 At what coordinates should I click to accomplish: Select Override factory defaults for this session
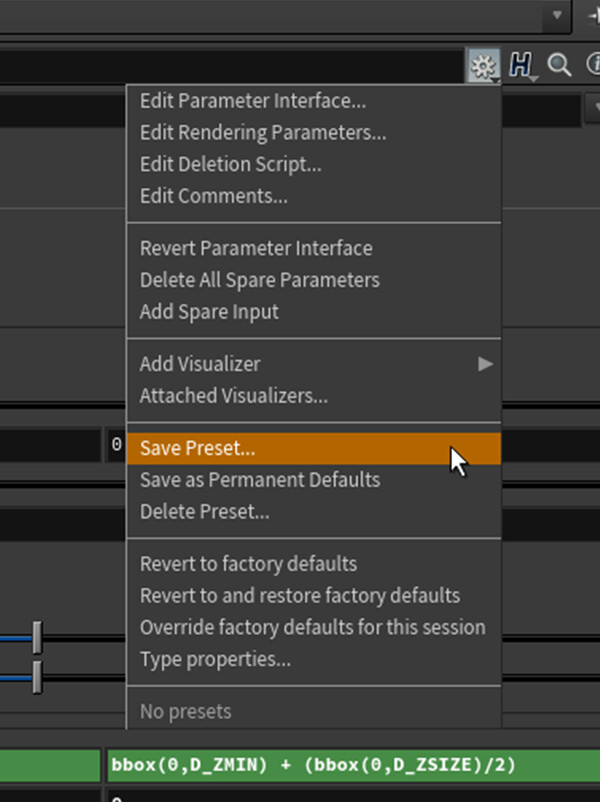pyautogui.click(x=312, y=628)
